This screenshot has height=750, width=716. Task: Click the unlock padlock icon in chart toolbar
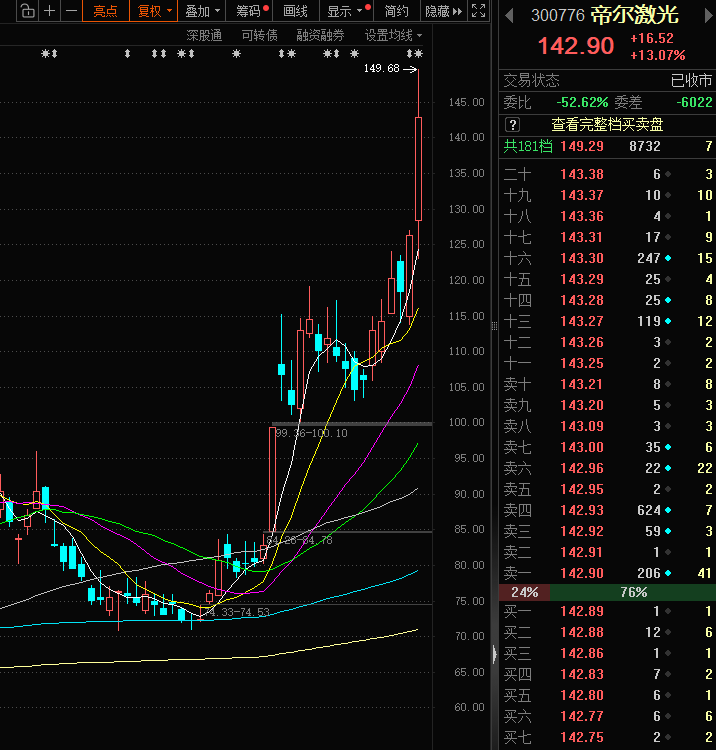point(28,11)
